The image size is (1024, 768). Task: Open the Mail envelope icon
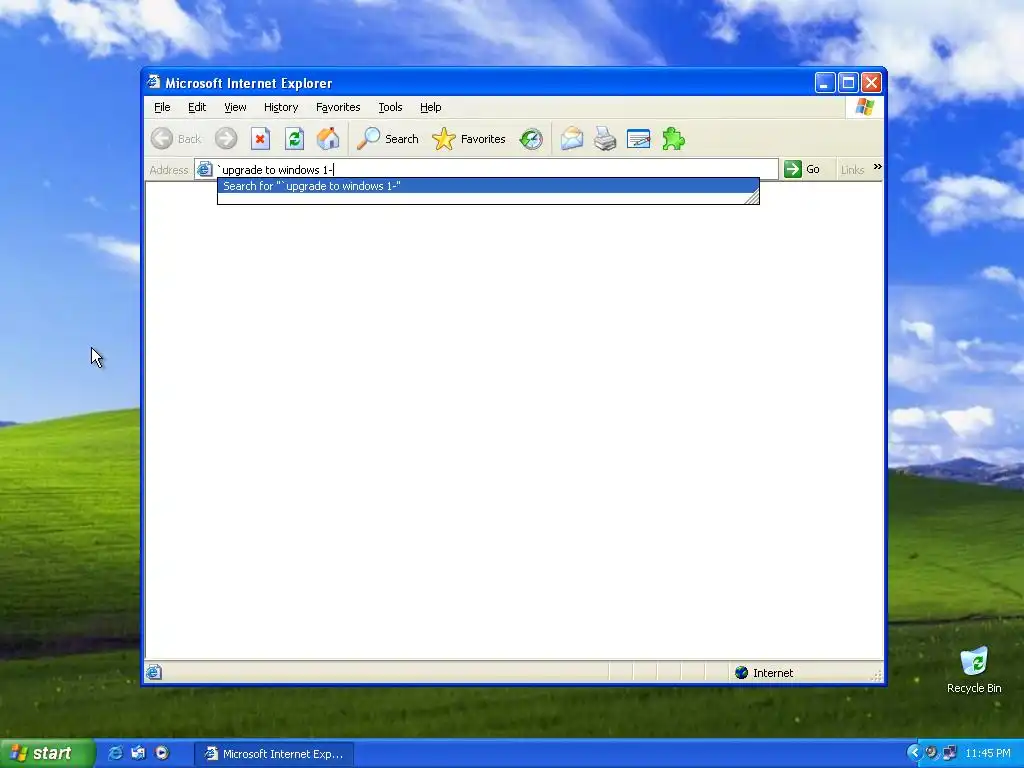pos(571,138)
